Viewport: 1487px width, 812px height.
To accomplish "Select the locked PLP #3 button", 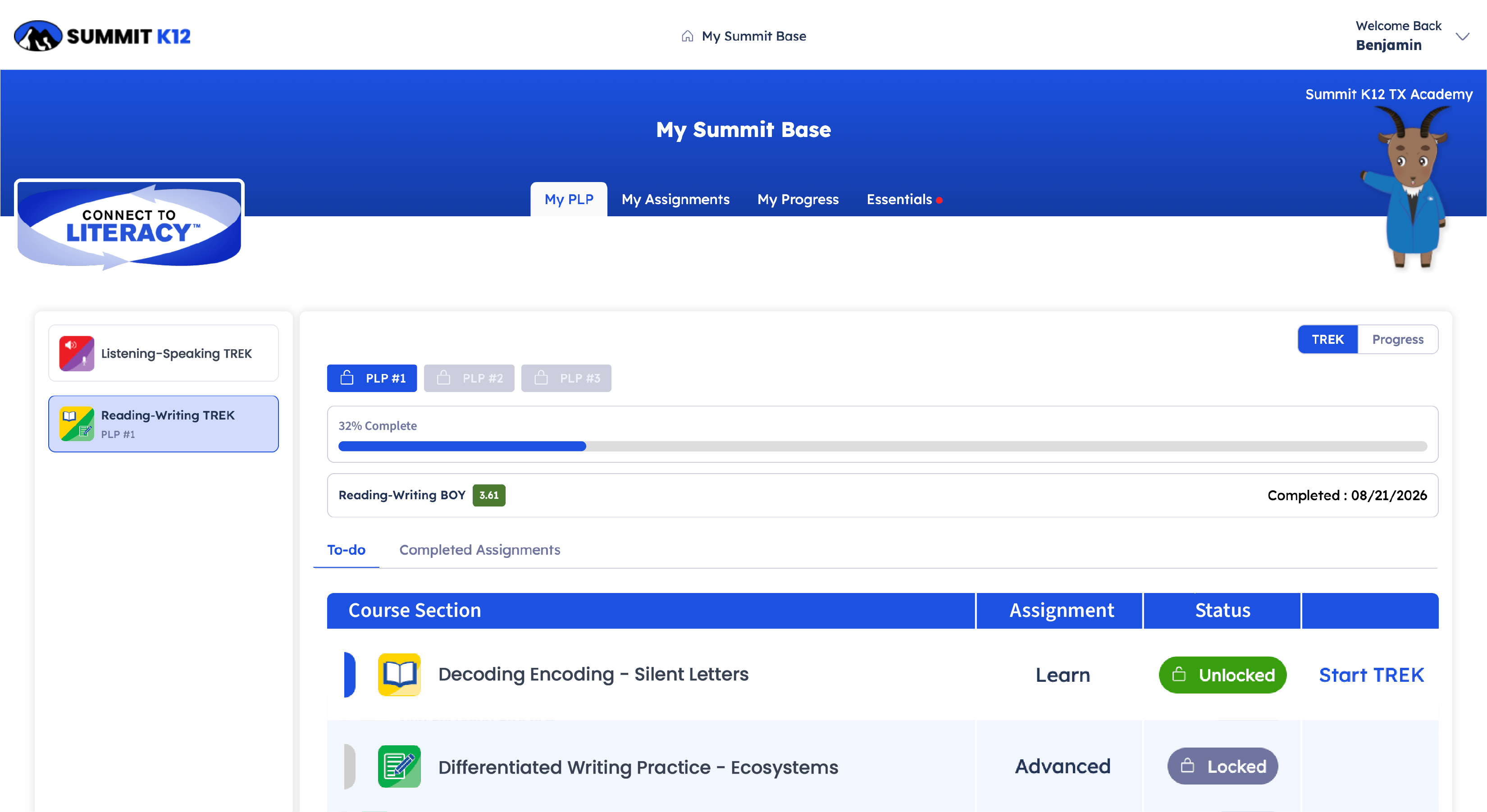I will click(566, 378).
